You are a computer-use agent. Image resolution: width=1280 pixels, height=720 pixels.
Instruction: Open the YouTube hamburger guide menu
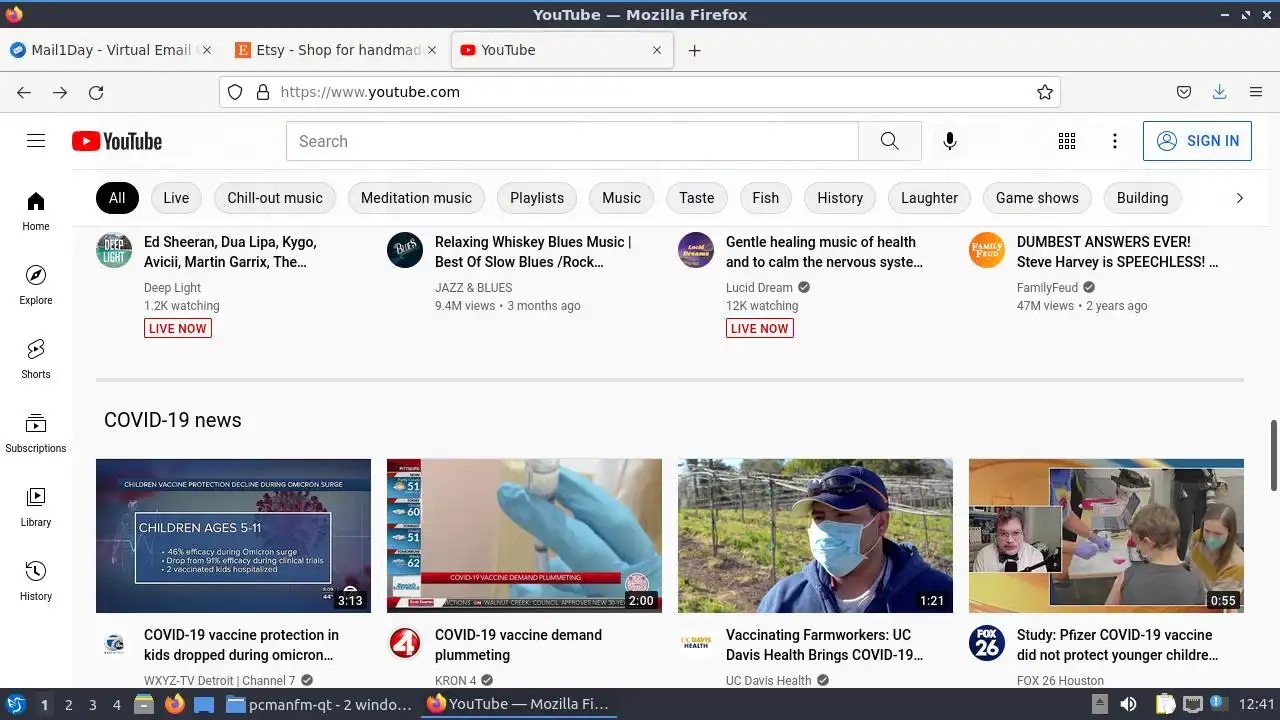tap(36, 141)
